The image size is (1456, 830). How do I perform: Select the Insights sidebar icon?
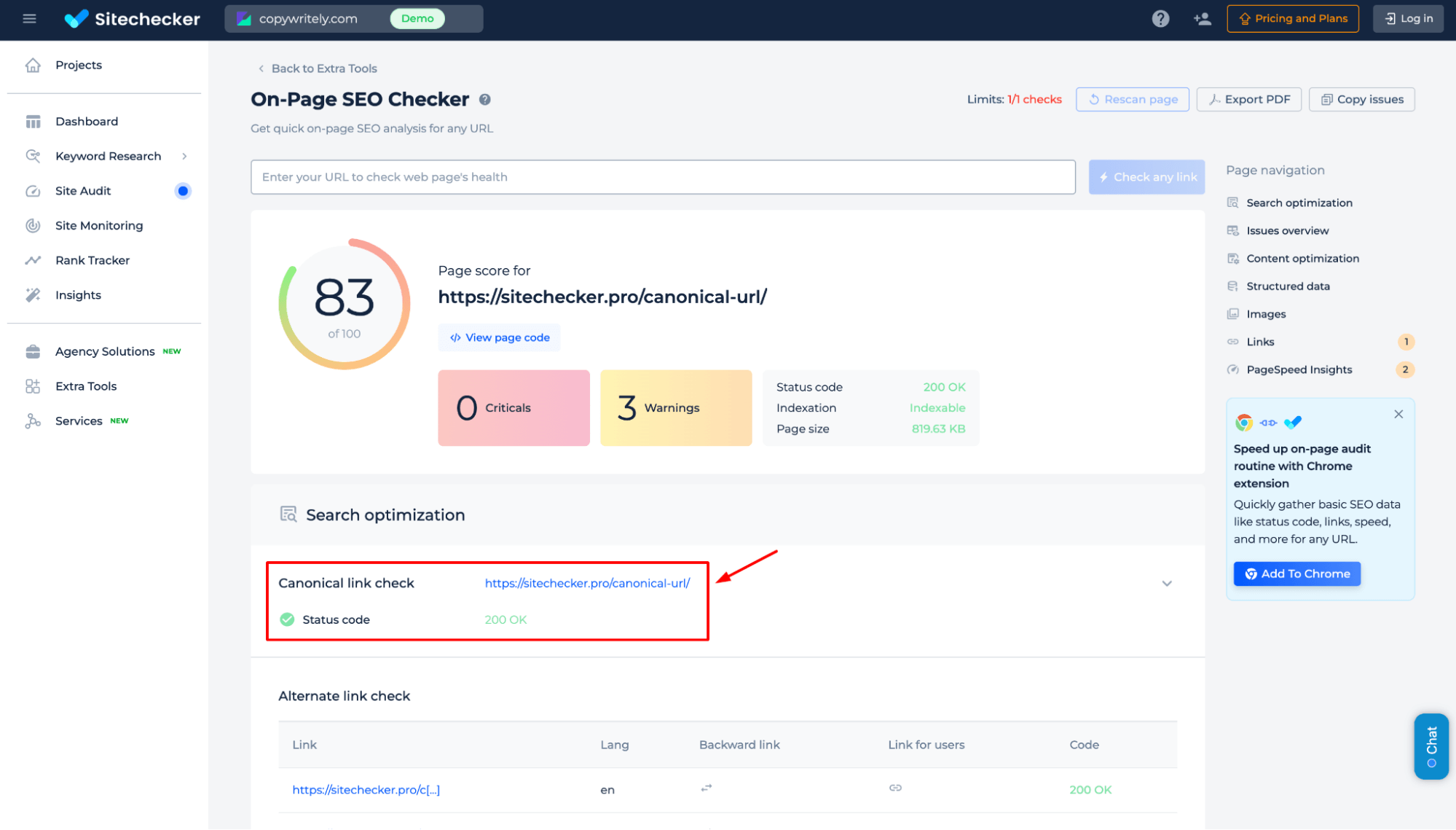pyautogui.click(x=33, y=294)
